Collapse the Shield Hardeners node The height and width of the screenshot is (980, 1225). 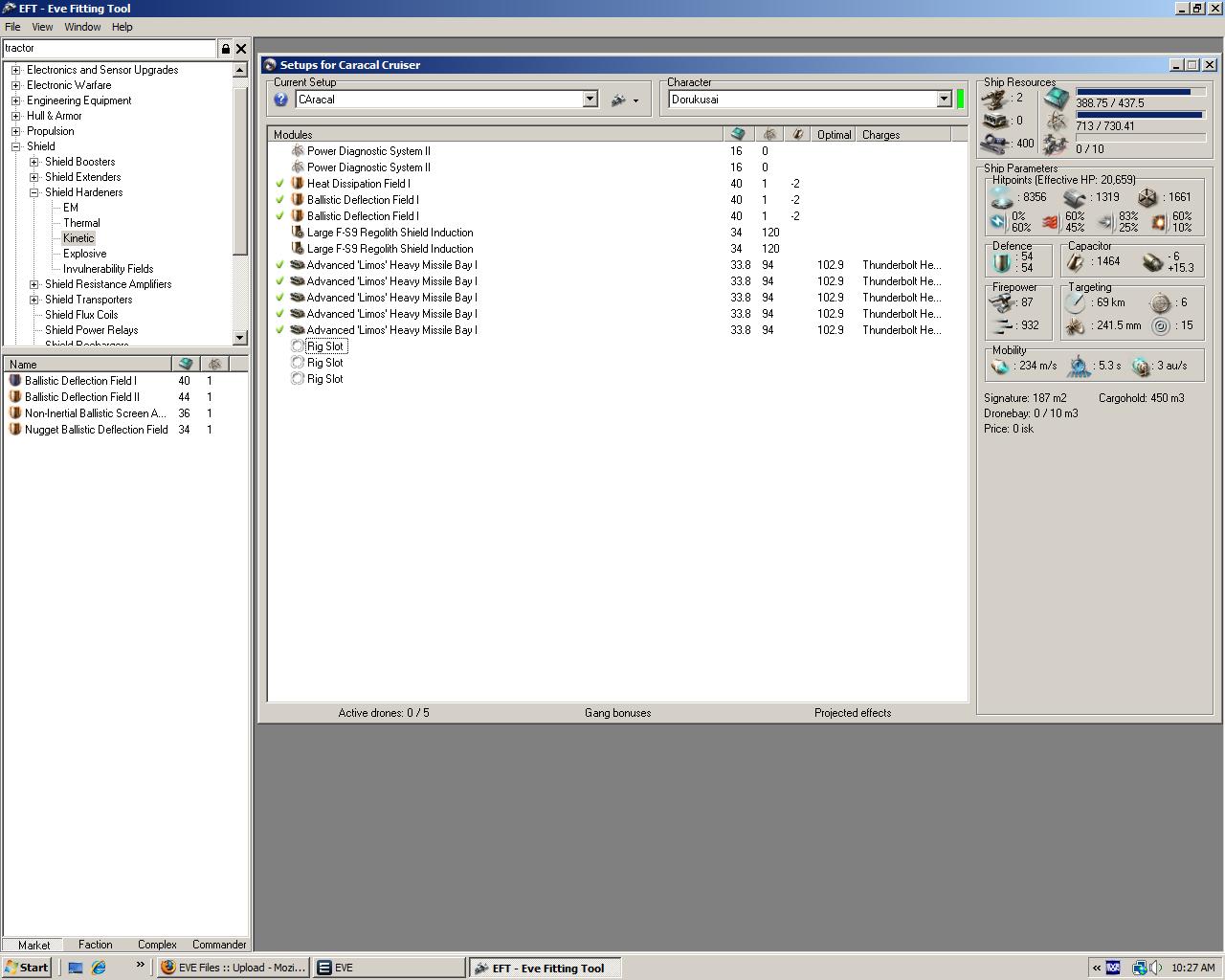click(x=33, y=192)
